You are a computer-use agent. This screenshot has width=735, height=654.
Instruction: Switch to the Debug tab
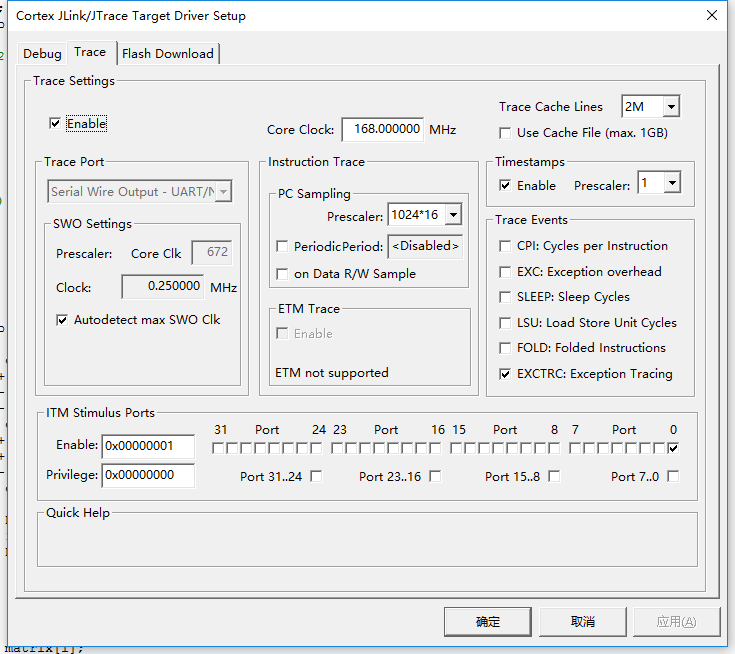tap(42, 53)
